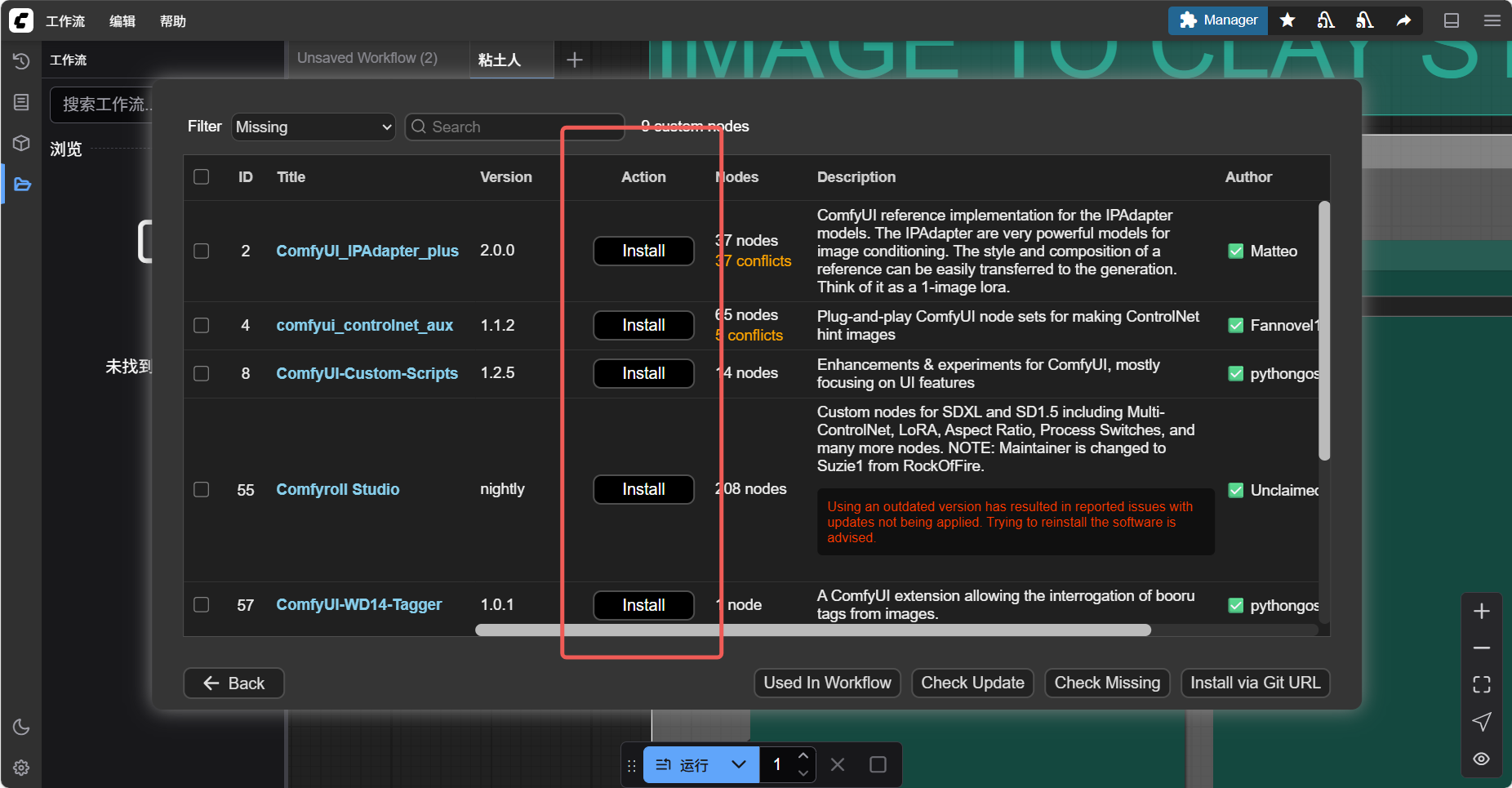This screenshot has width=1512, height=788.
Task: Check the Comfyroll Studio row checkbox
Action: point(202,489)
